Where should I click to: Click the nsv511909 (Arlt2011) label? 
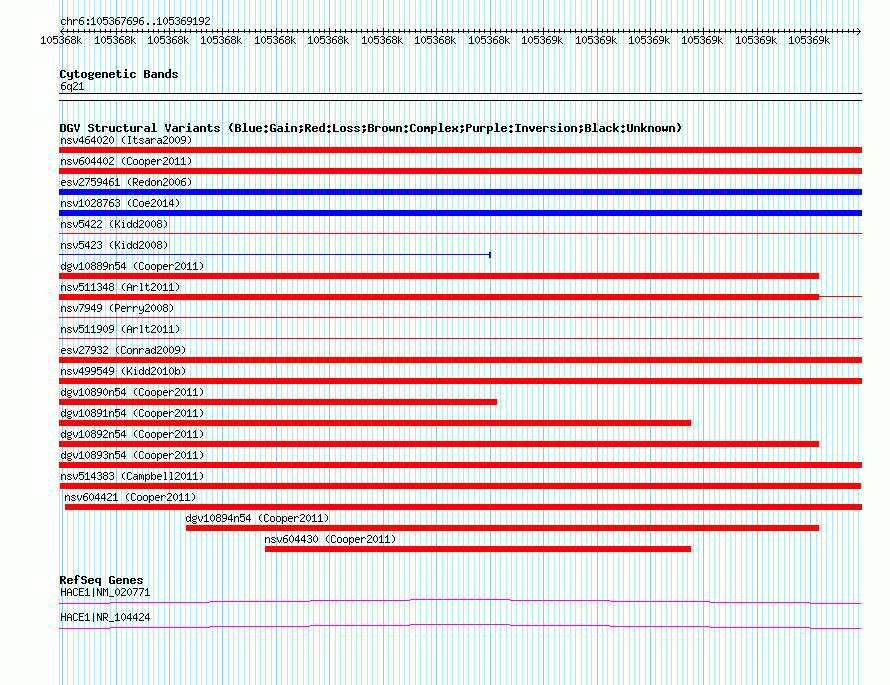click(x=120, y=329)
